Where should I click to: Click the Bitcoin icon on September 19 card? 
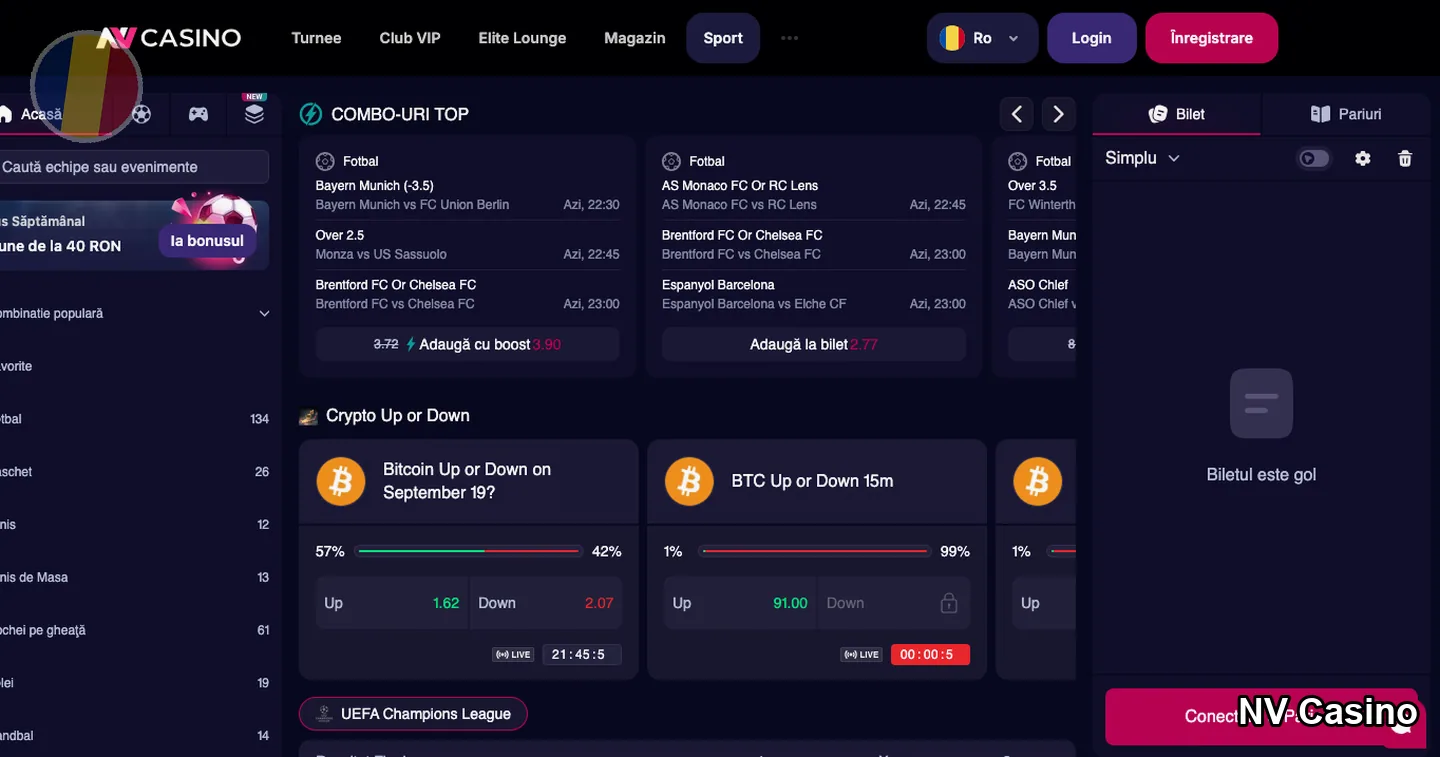point(341,481)
